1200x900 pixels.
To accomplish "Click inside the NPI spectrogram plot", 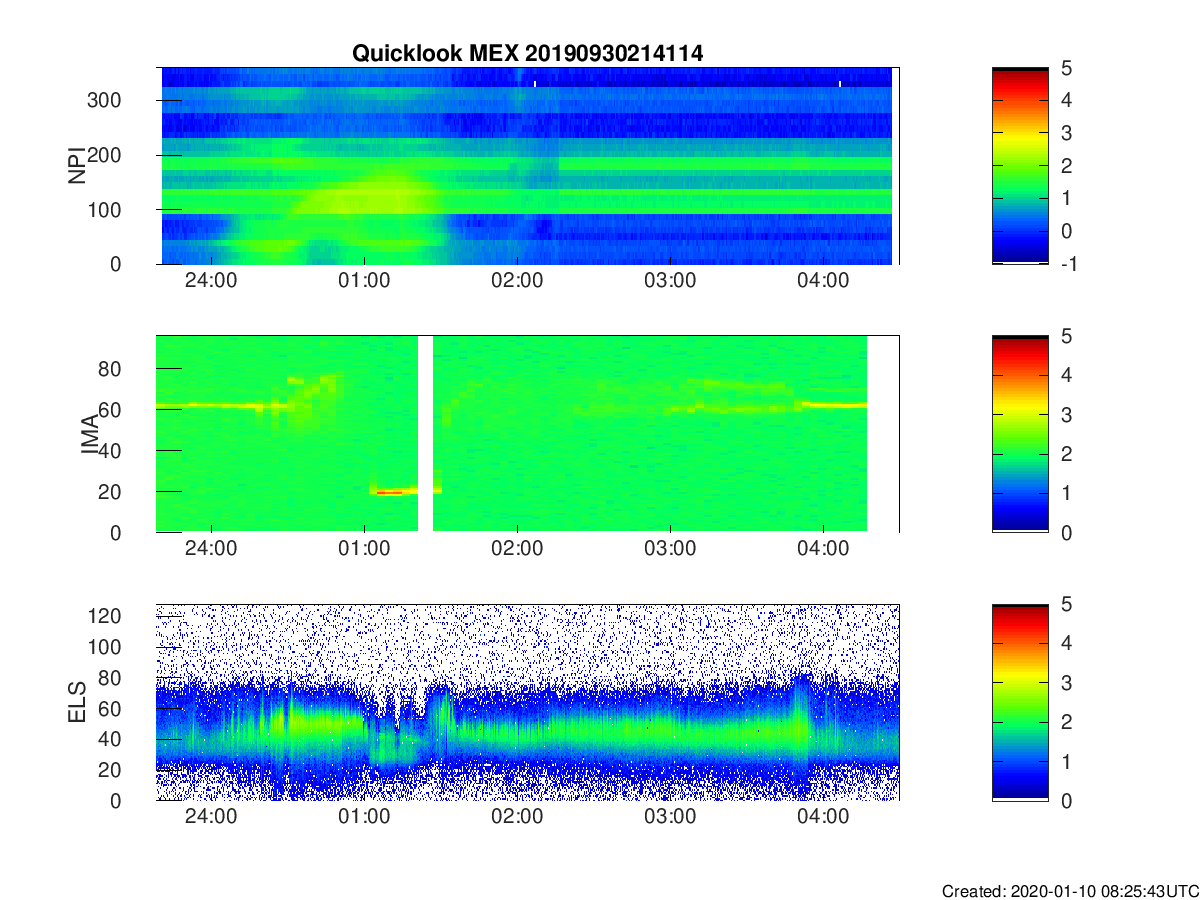I will click(x=527, y=166).
